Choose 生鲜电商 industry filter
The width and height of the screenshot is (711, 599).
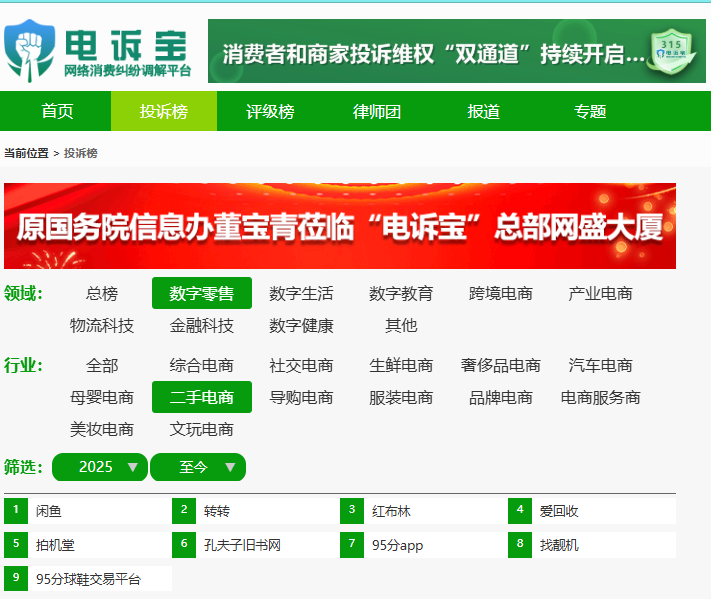click(x=401, y=365)
